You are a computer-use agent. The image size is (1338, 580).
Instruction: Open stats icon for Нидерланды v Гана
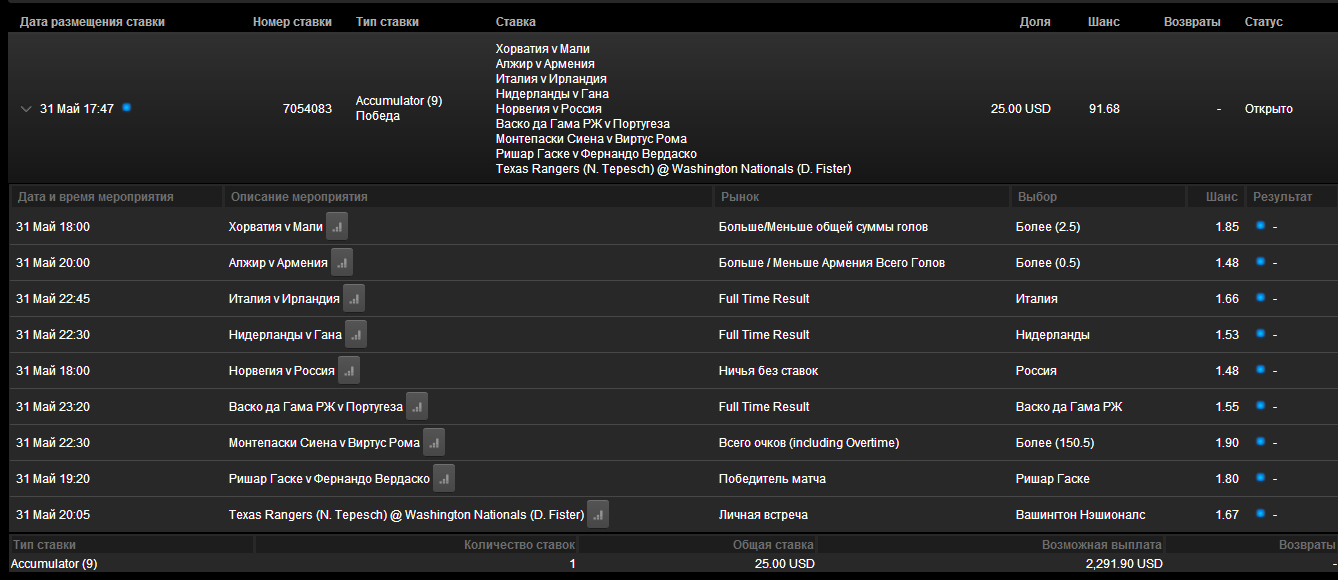[x=356, y=335]
